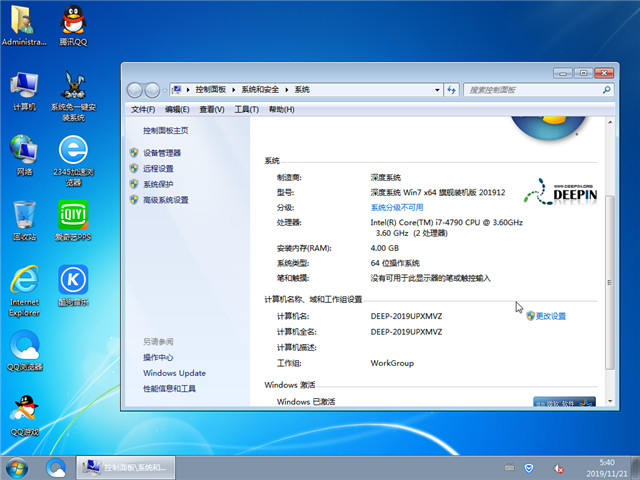Click the control panel icon in address bar
The image size is (640, 480).
pyautogui.click(x=177, y=89)
